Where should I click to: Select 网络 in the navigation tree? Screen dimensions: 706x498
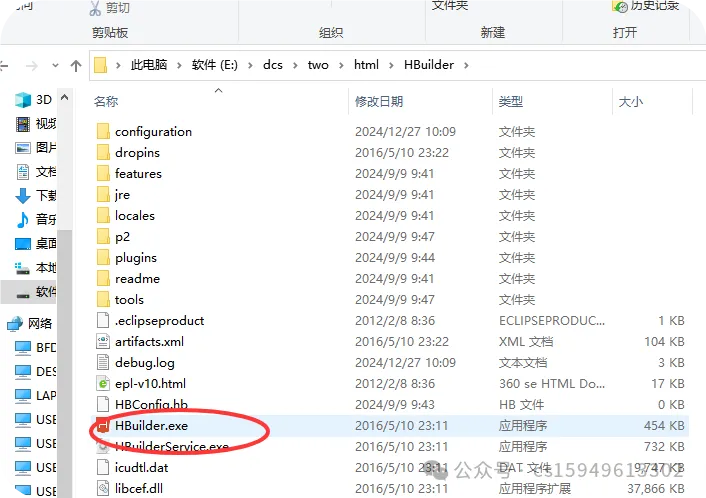pyautogui.click(x=40, y=323)
